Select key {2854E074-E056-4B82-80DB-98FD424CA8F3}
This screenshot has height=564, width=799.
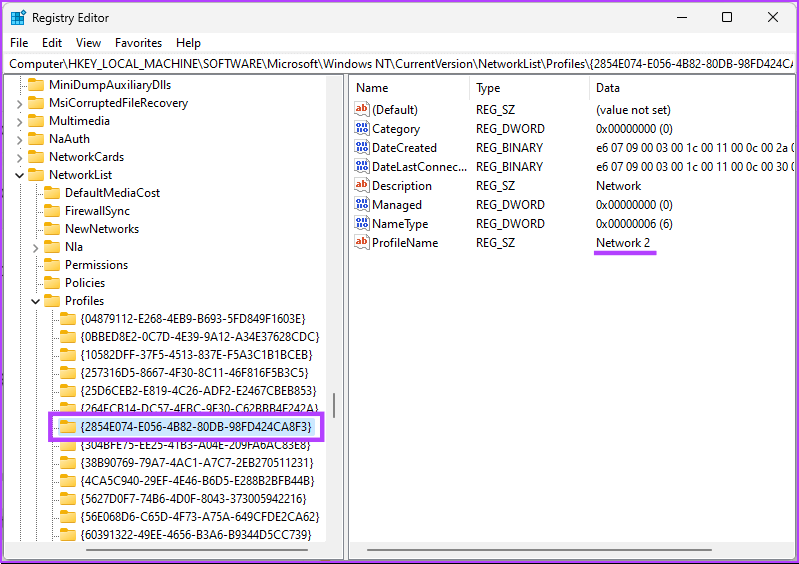(196, 427)
